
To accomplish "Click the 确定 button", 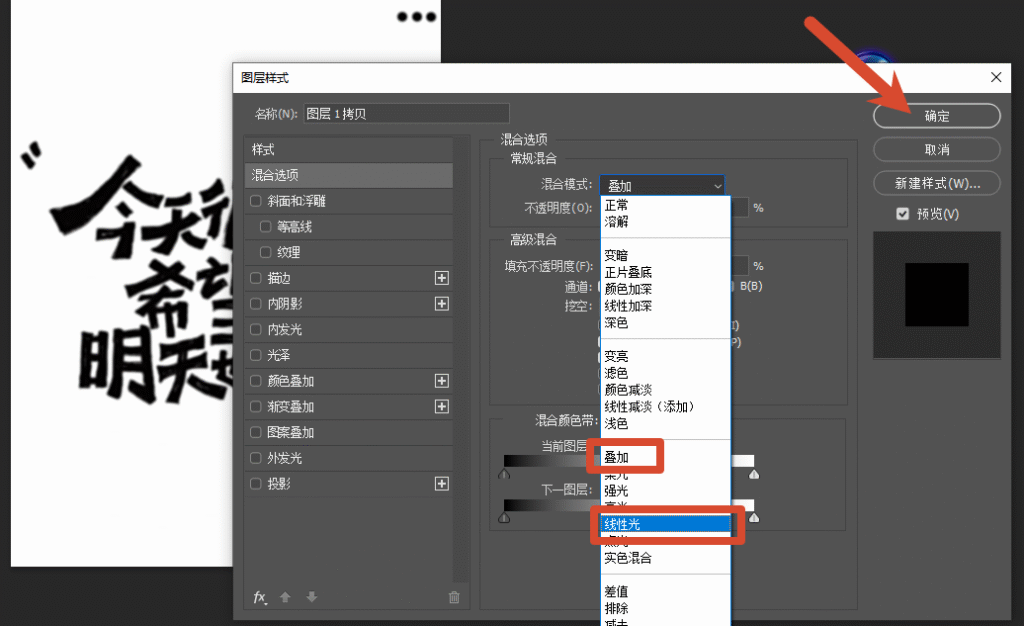I will pyautogui.click(x=936, y=116).
